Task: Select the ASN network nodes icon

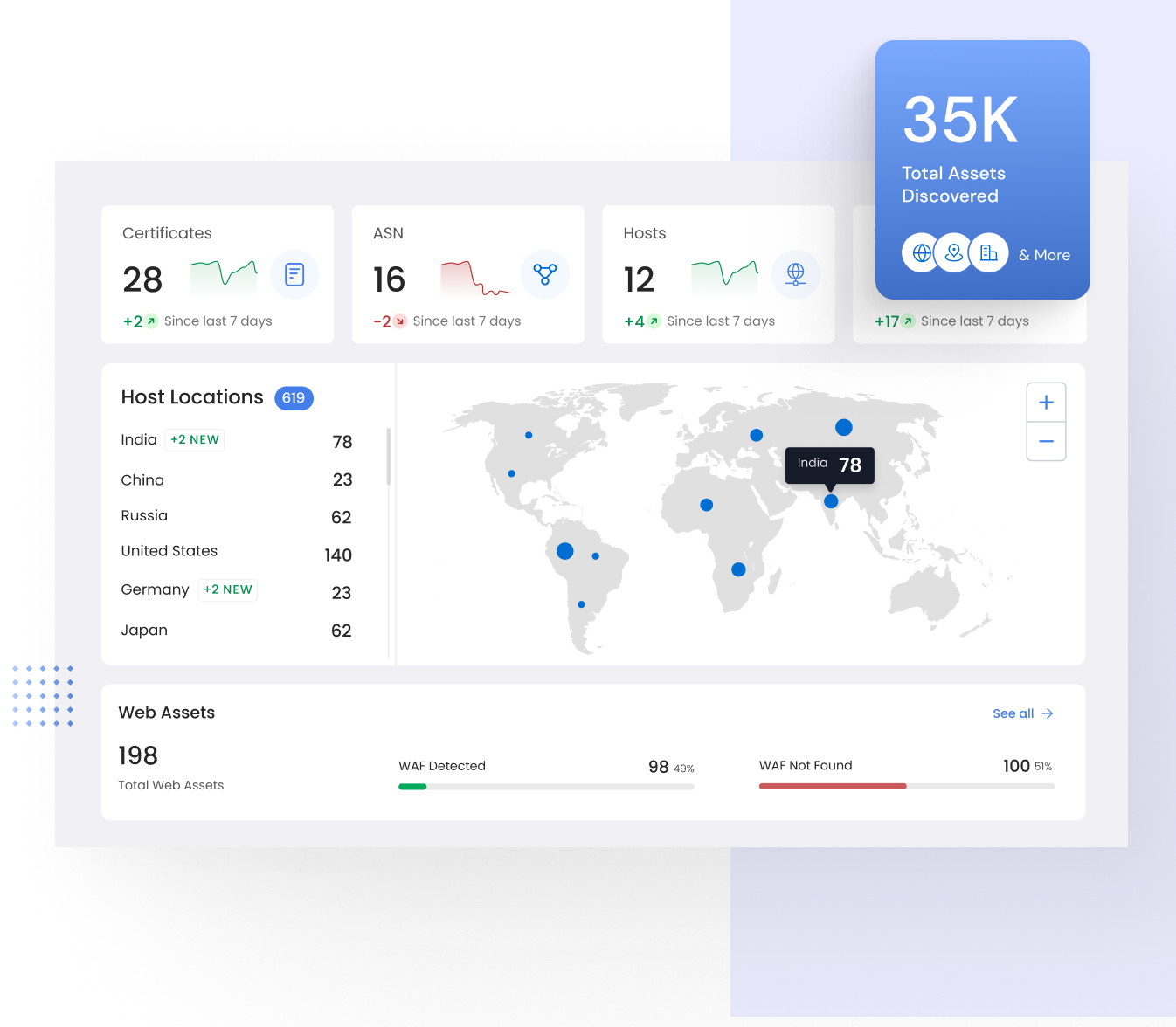Action: [x=545, y=274]
